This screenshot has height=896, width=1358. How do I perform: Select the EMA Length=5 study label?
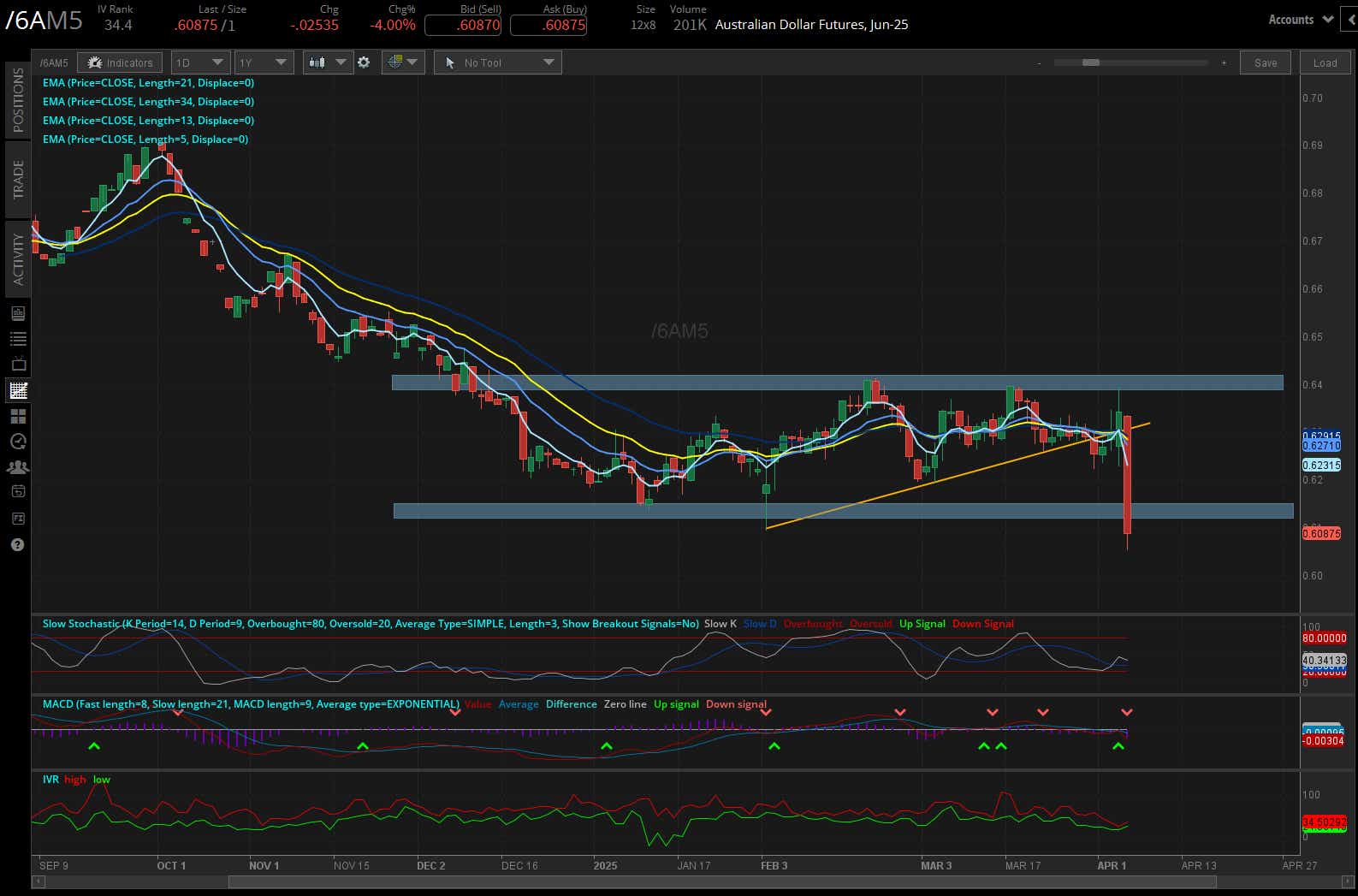(x=145, y=139)
